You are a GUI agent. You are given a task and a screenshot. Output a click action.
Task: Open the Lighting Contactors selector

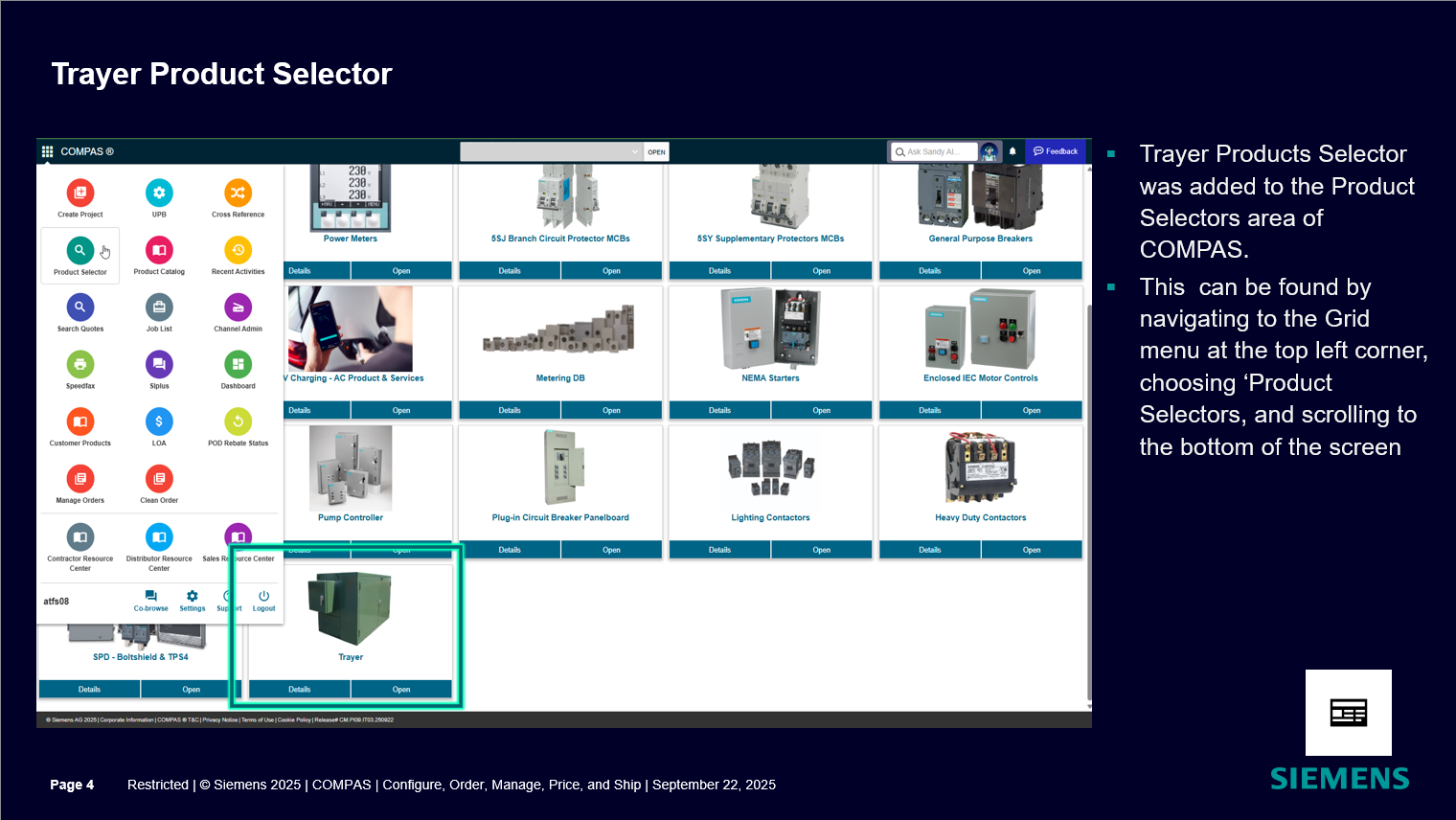click(x=822, y=550)
